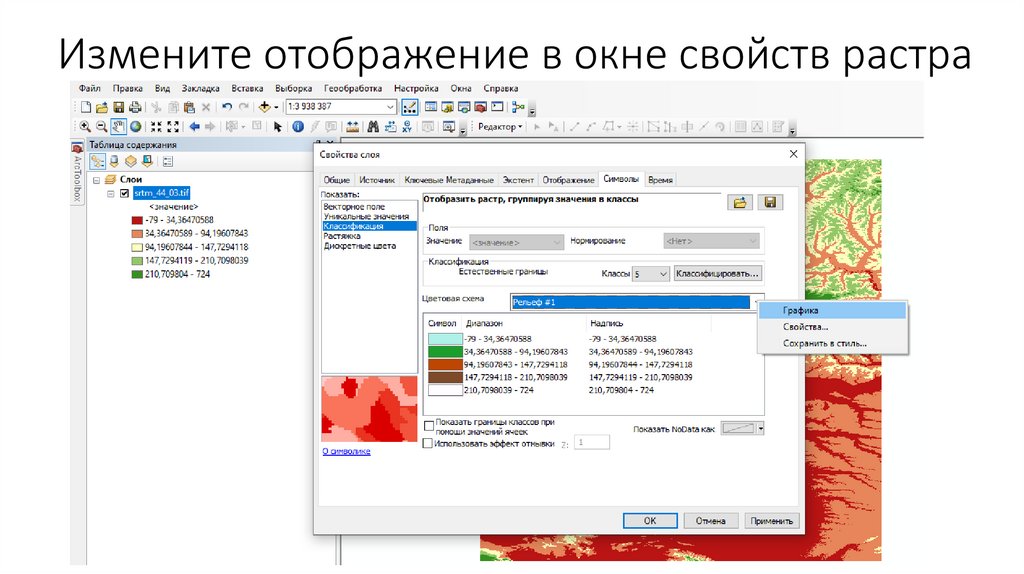Screen dimensions: 1024x574
Task: Switch to the Экстент tab
Action: pyautogui.click(x=519, y=180)
